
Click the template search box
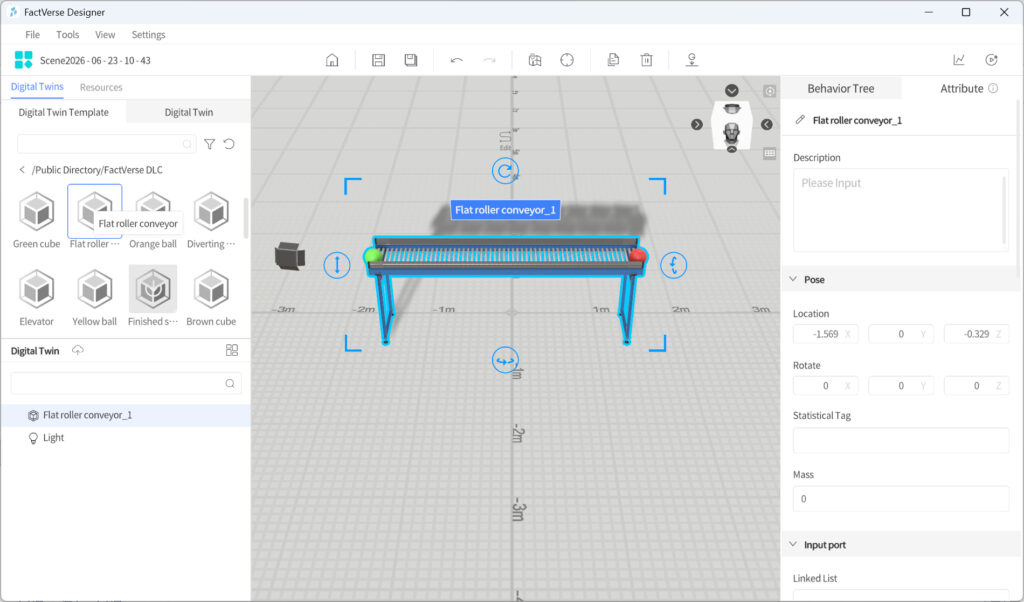106,144
